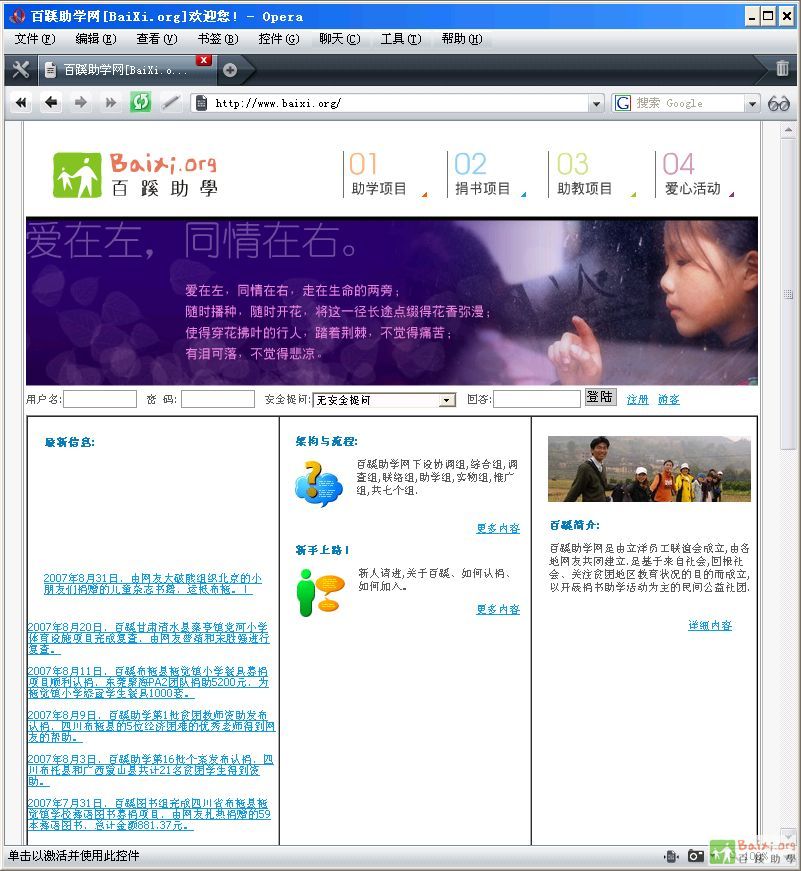This screenshot has height=871, width=801.
Task: Click the 注册 register link
Action: 637,400
